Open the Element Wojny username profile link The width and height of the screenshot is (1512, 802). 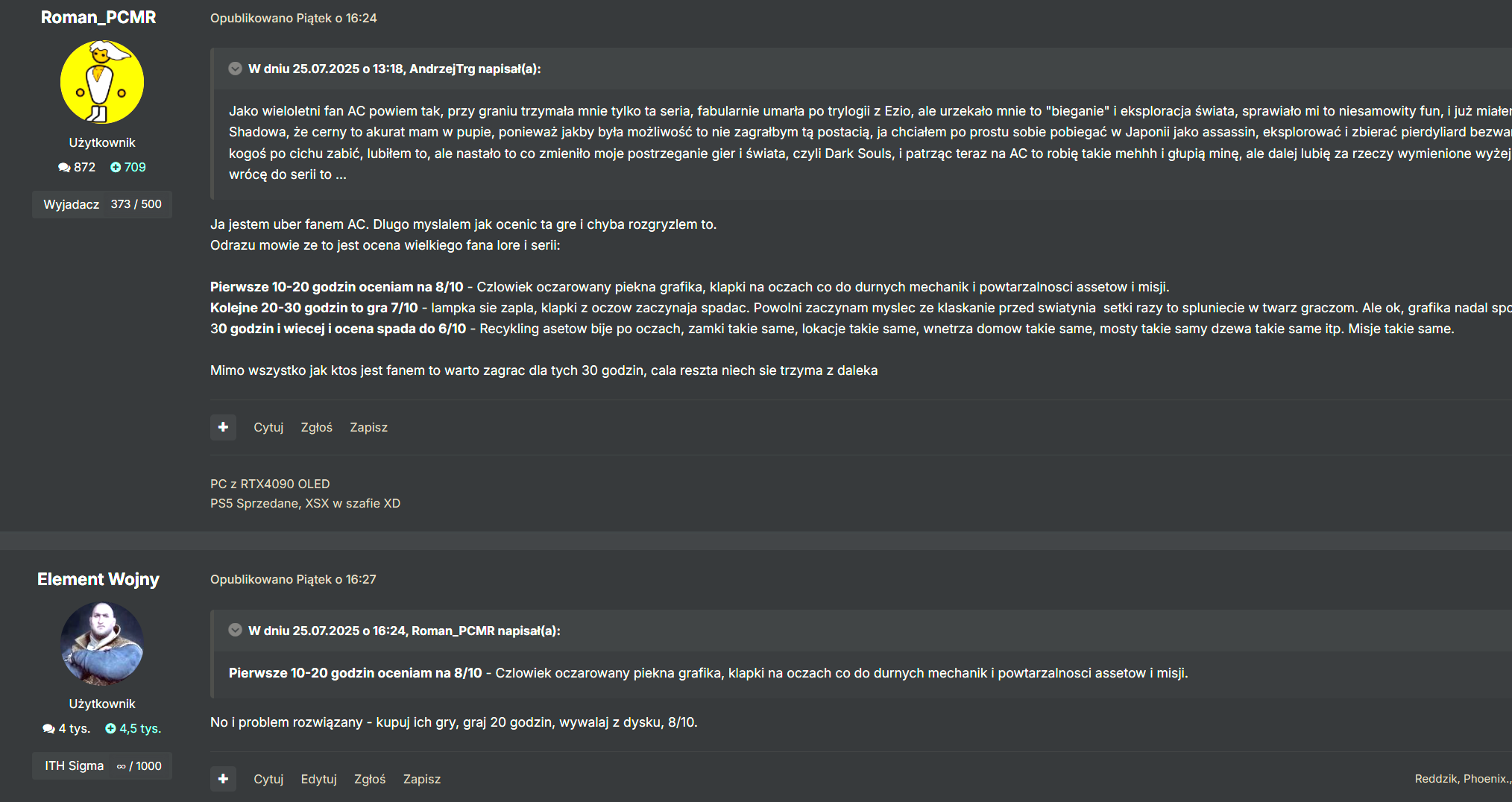tap(98, 579)
